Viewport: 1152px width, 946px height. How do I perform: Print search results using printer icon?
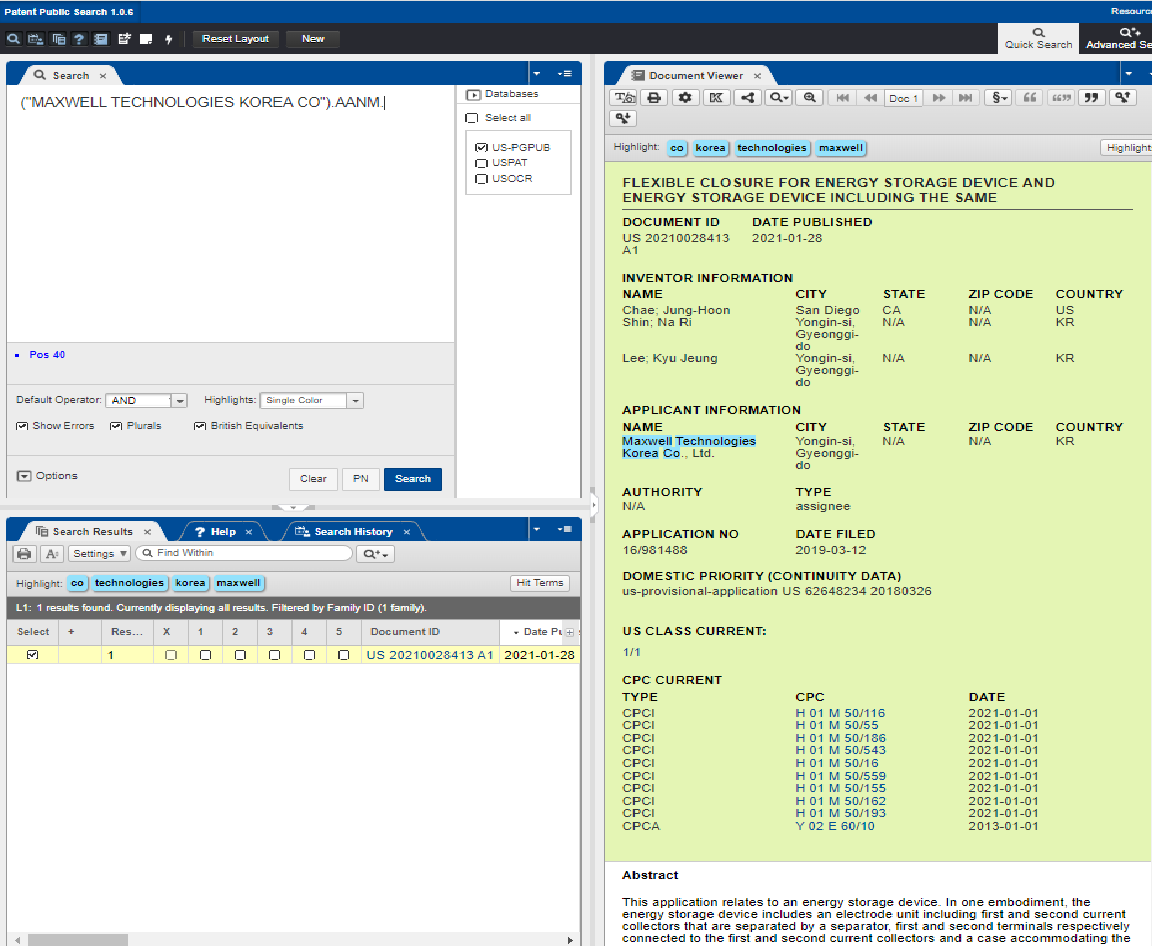pos(25,553)
